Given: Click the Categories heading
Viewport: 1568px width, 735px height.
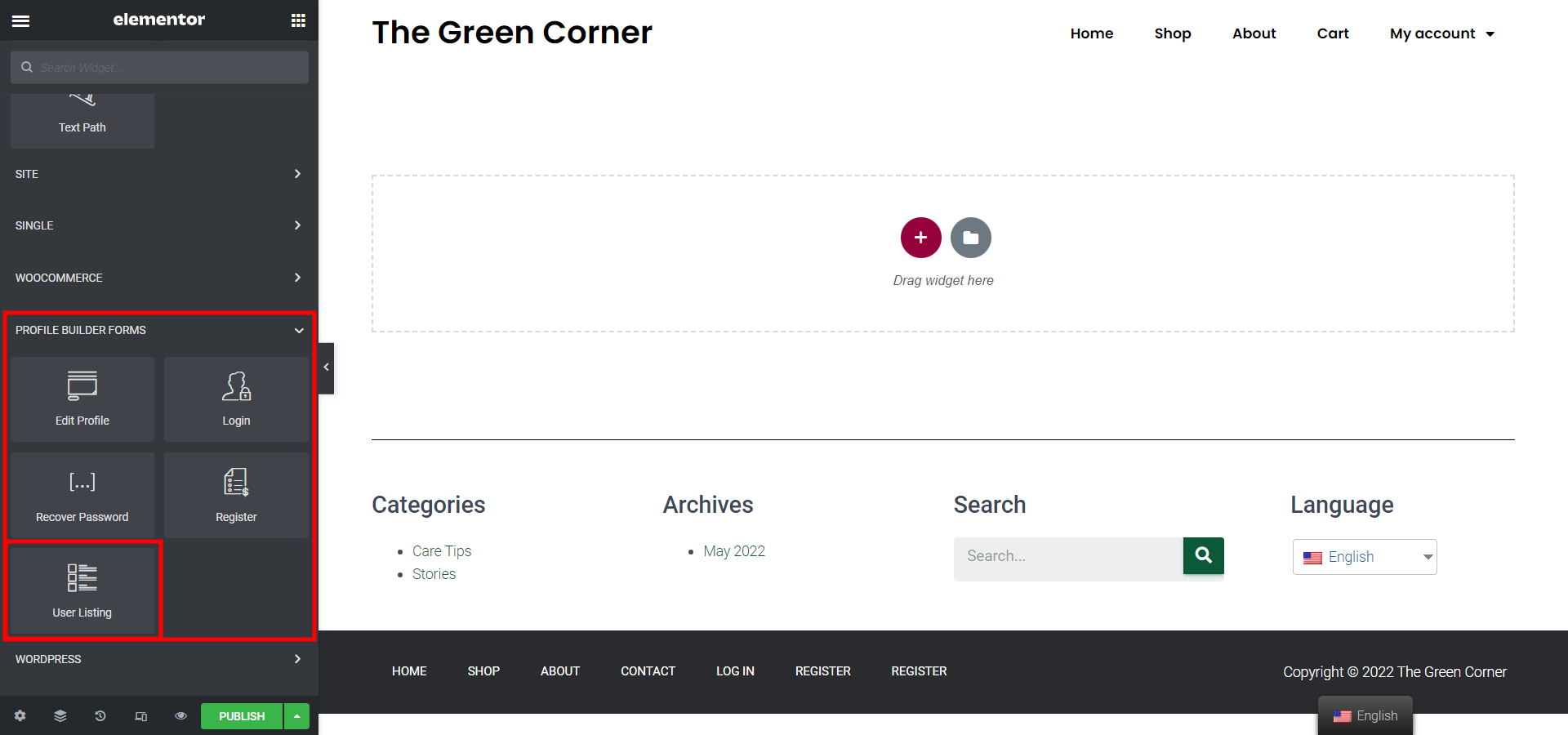Looking at the screenshot, I should tap(429, 505).
